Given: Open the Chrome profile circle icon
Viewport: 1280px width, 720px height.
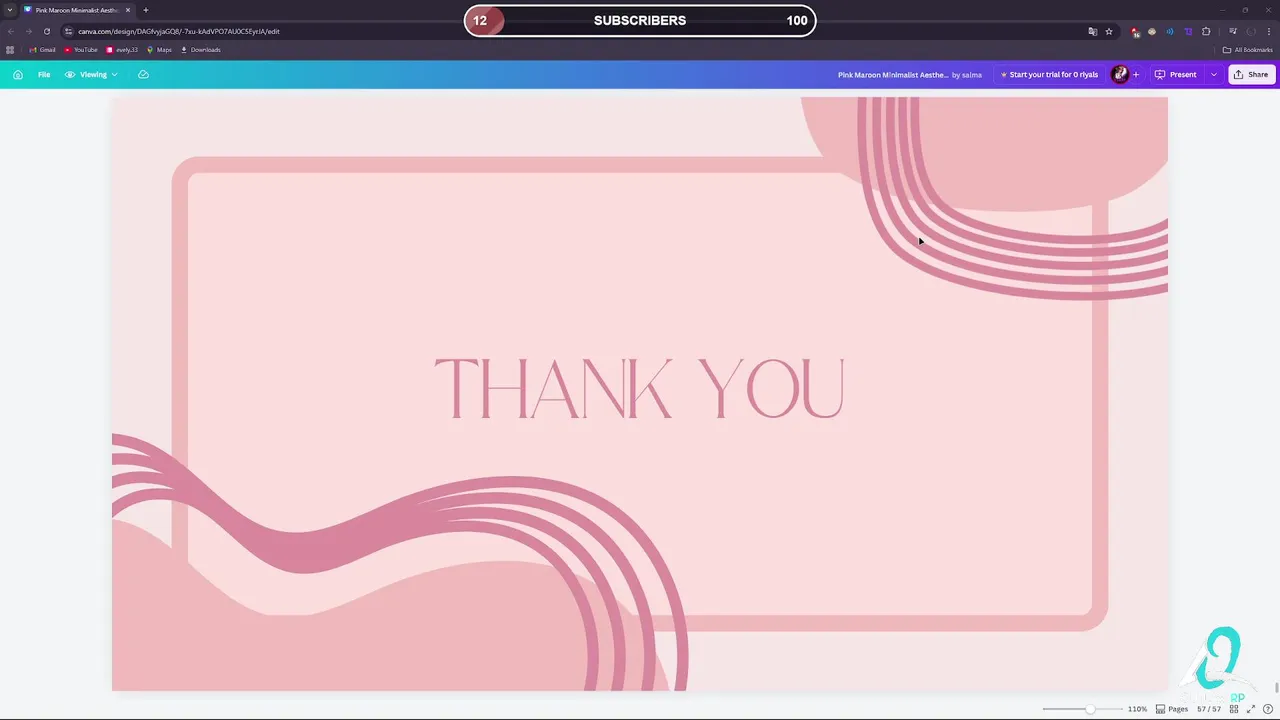Looking at the screenshot, I should 1250,31.
